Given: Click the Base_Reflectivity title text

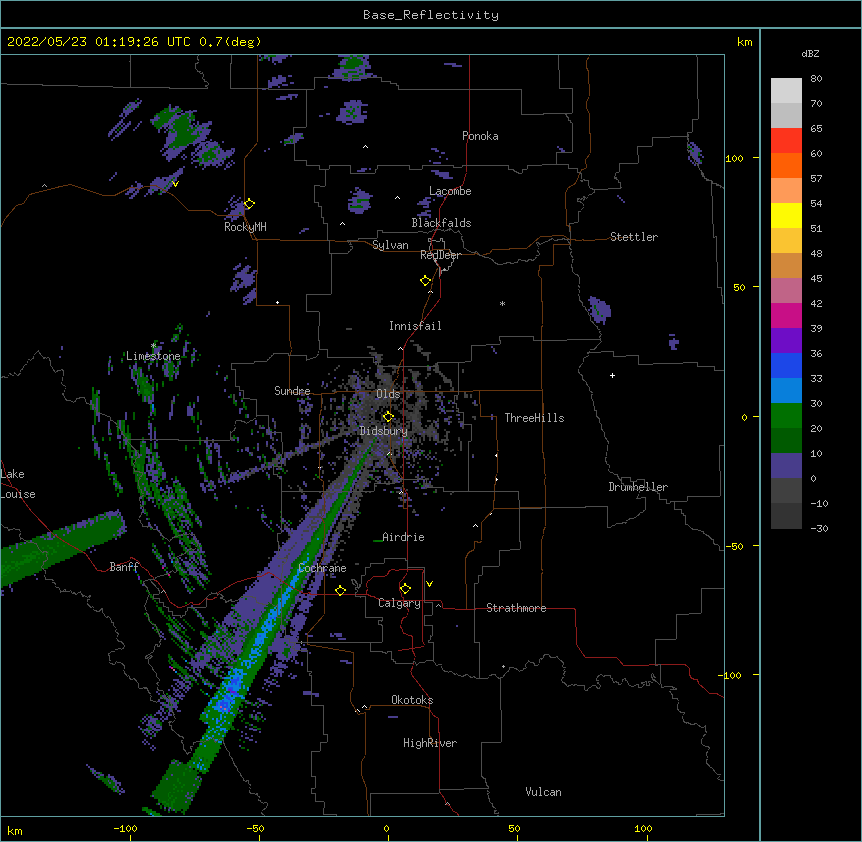Looking at the screenshot, I should [430, 15].
